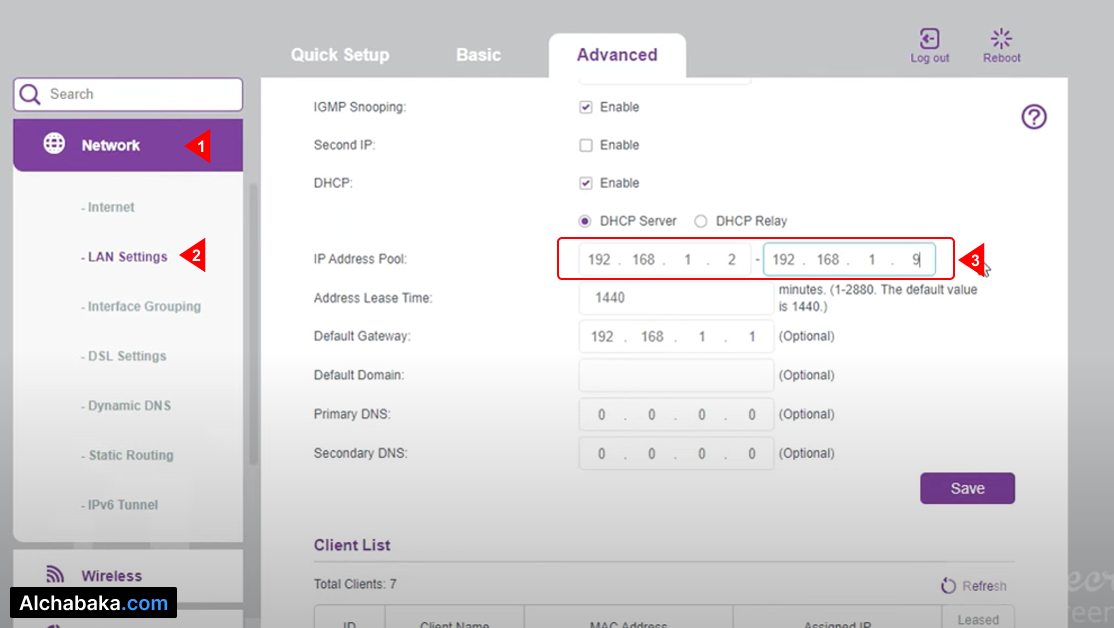
Task: Disable the DHCP Enable checkbox
Action: pos(586,183)
